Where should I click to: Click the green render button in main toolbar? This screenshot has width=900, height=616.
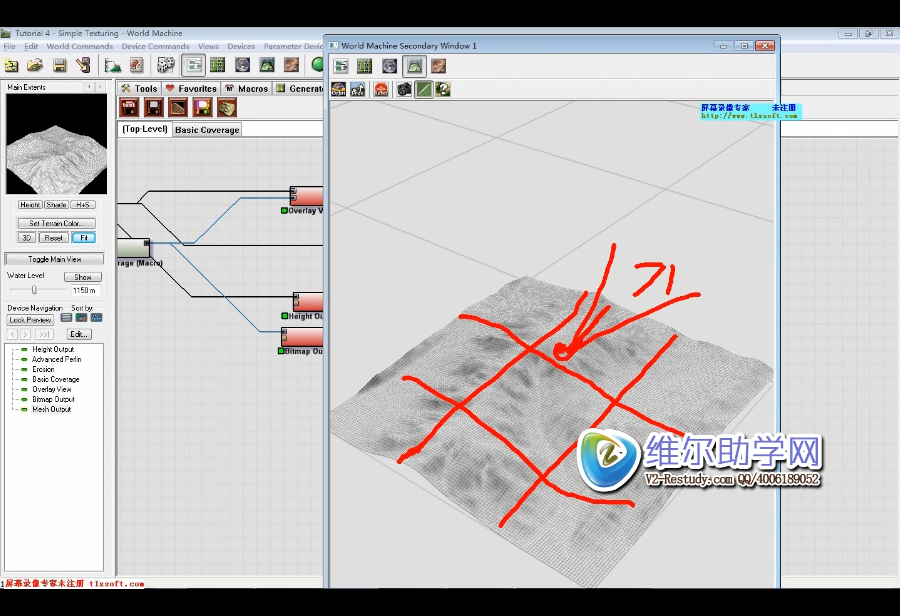316,64
